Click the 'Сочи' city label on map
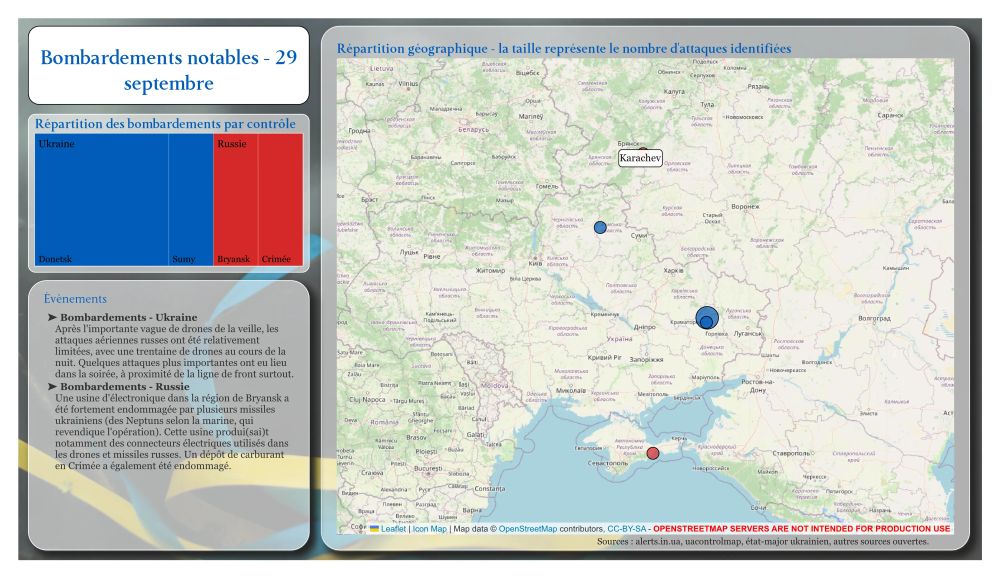 [x=758, y=508]
